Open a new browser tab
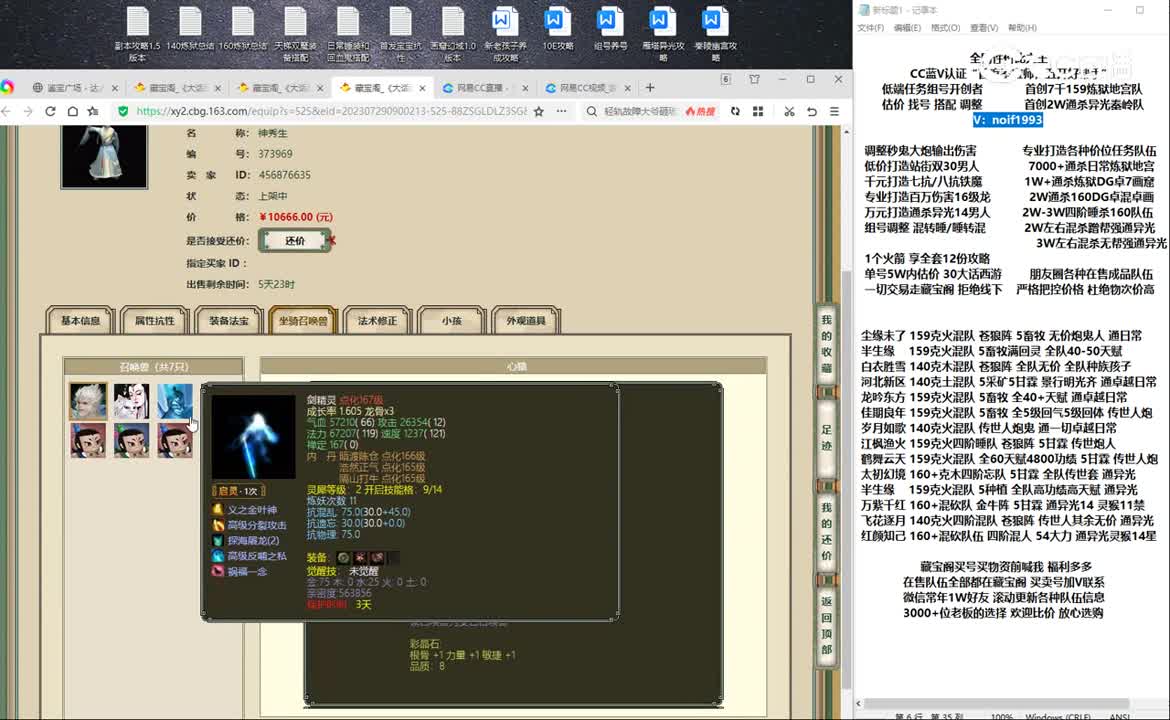The image size is (1170, 720). [650, 87]
